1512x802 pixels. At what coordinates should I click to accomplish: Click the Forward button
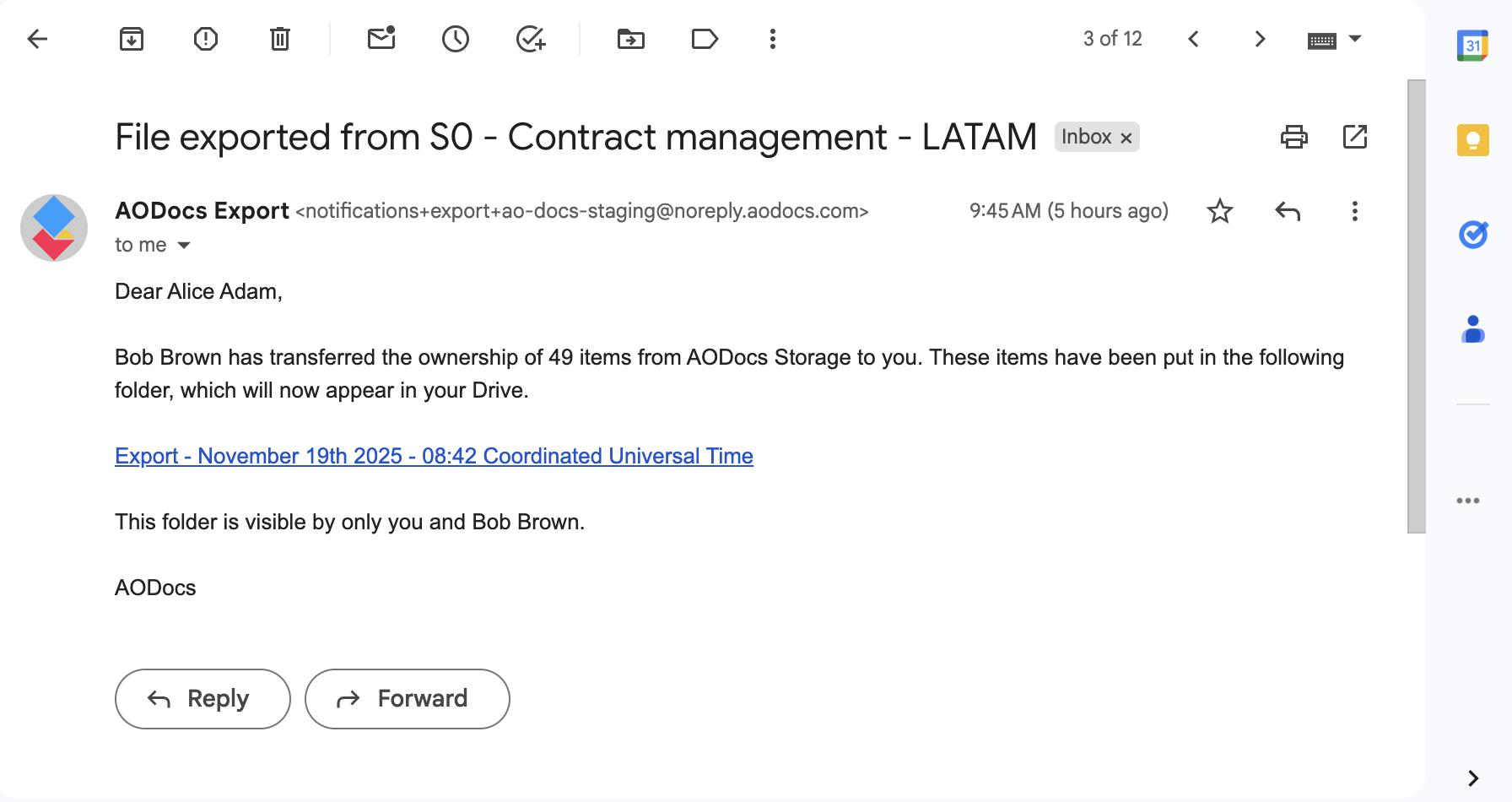tap(408, 699)
